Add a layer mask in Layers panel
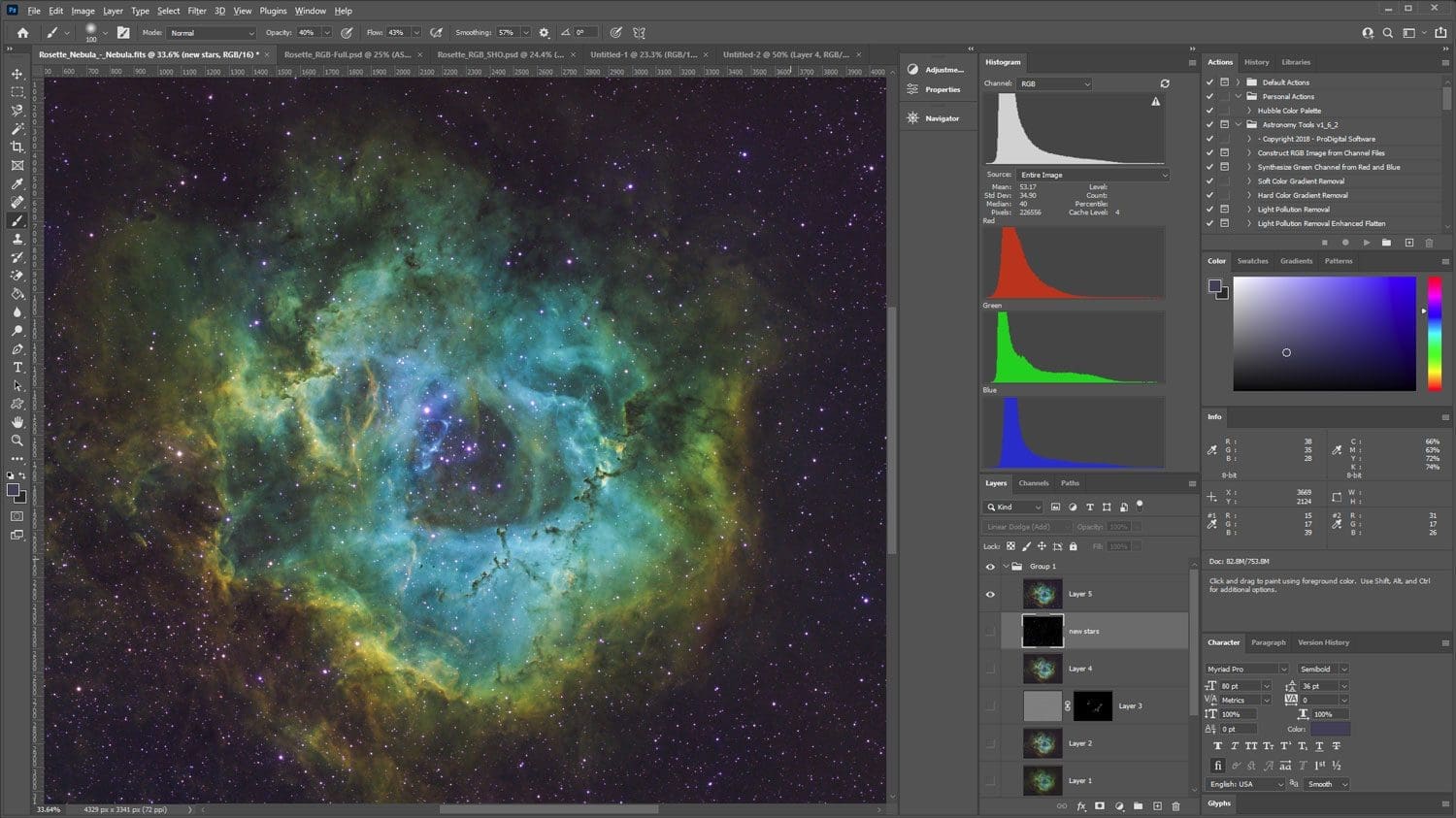 (x=1100, y=806)
